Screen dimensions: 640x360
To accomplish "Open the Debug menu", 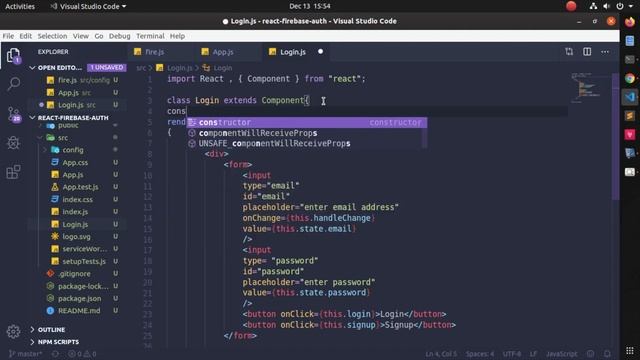I will [119, 36].
